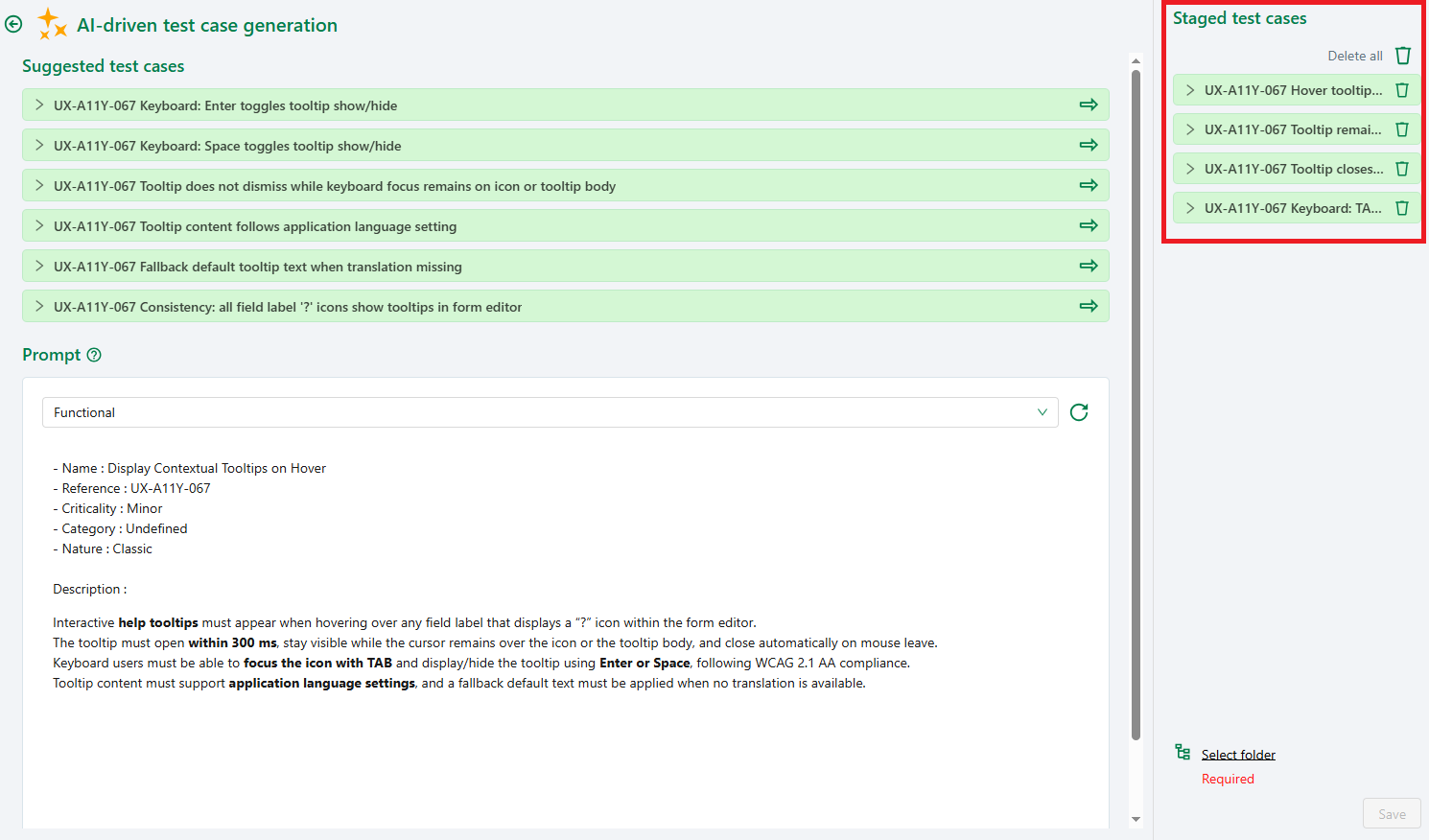Delete staged 'Hover tooltip' case with trash icon
The height and width of the screenshot is (840, 1429).
pos(1402,89)
